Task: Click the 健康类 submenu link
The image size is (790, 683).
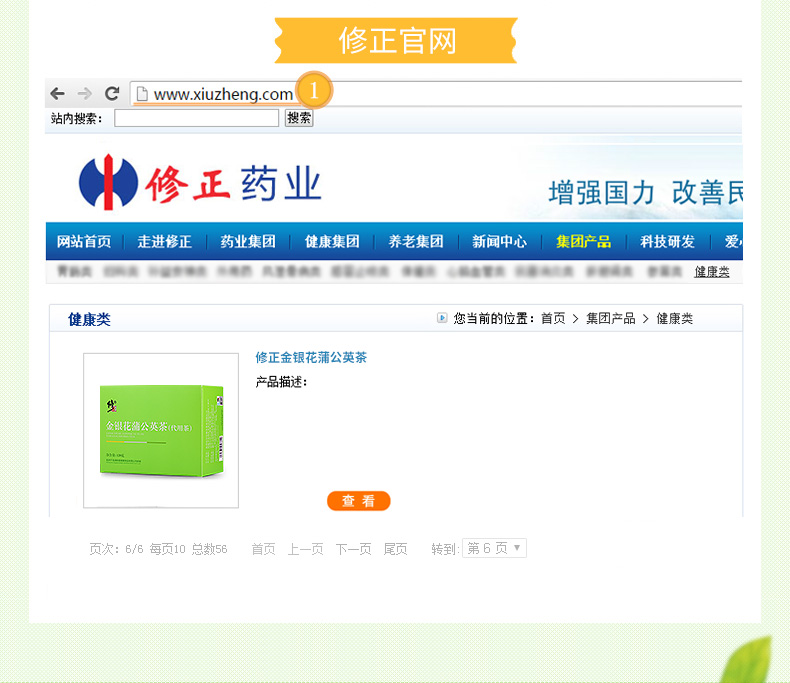Action: [x=711, y=272]
